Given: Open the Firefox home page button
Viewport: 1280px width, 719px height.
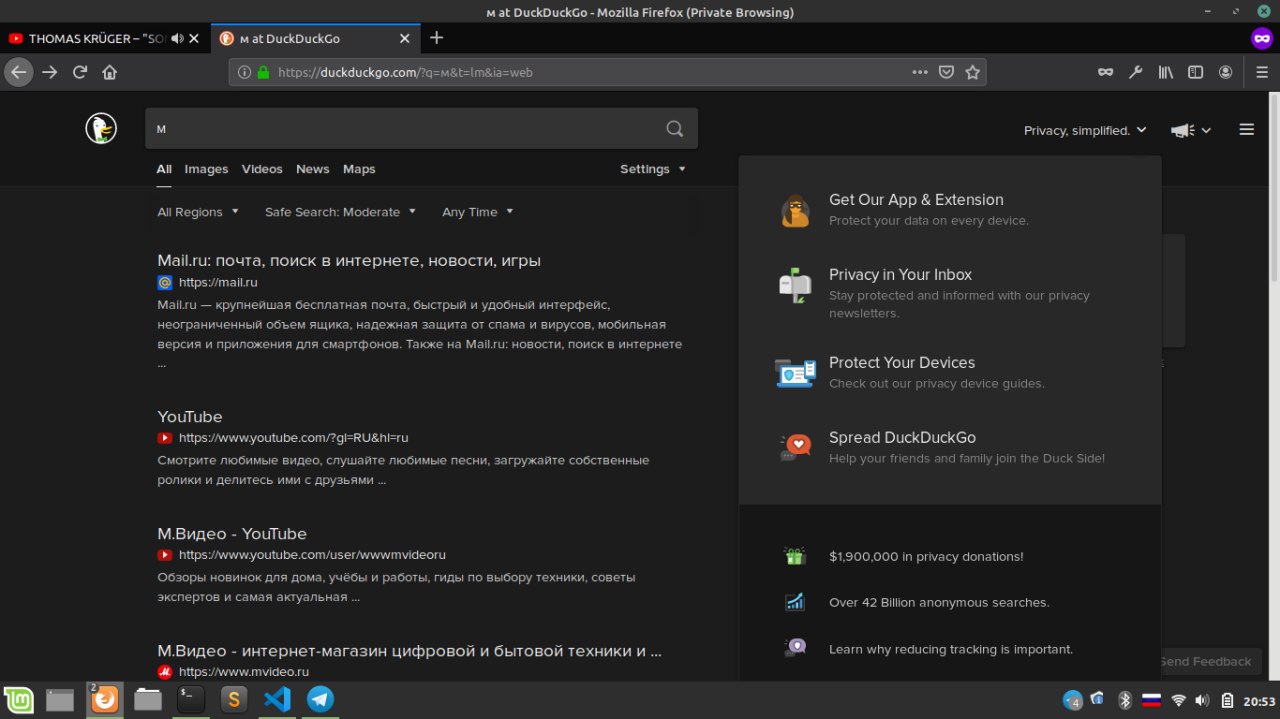Looking at the screenshot, I should coord(110,72).
